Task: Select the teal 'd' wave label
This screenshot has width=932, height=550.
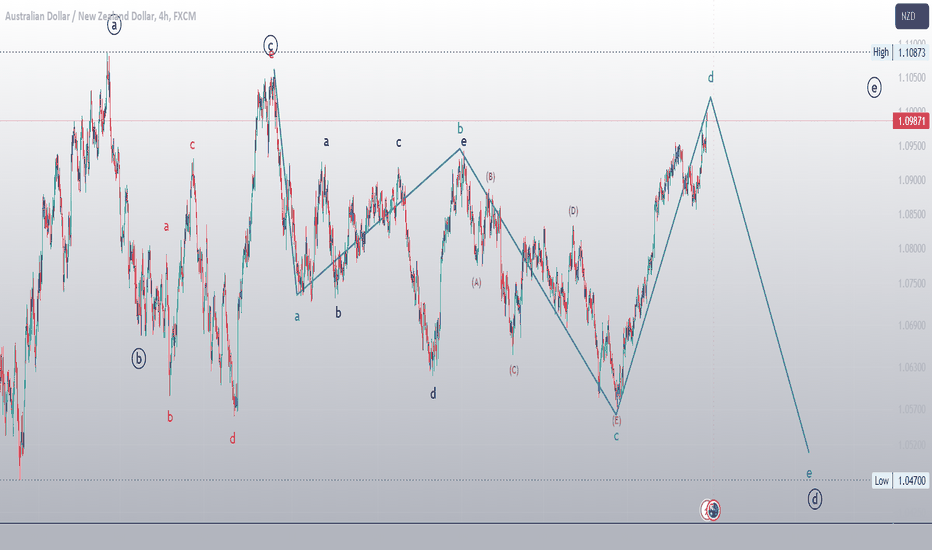Action: click(x=711, y=77)
